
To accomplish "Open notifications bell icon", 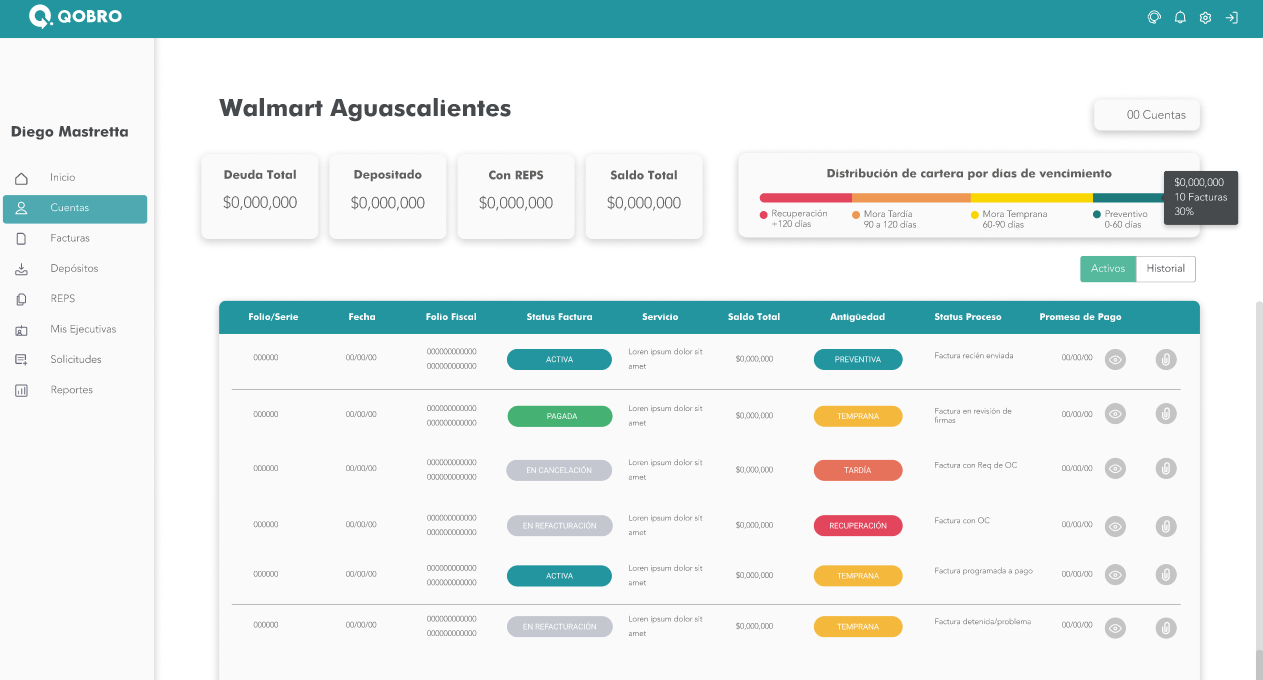I will tap(1180, 17).
